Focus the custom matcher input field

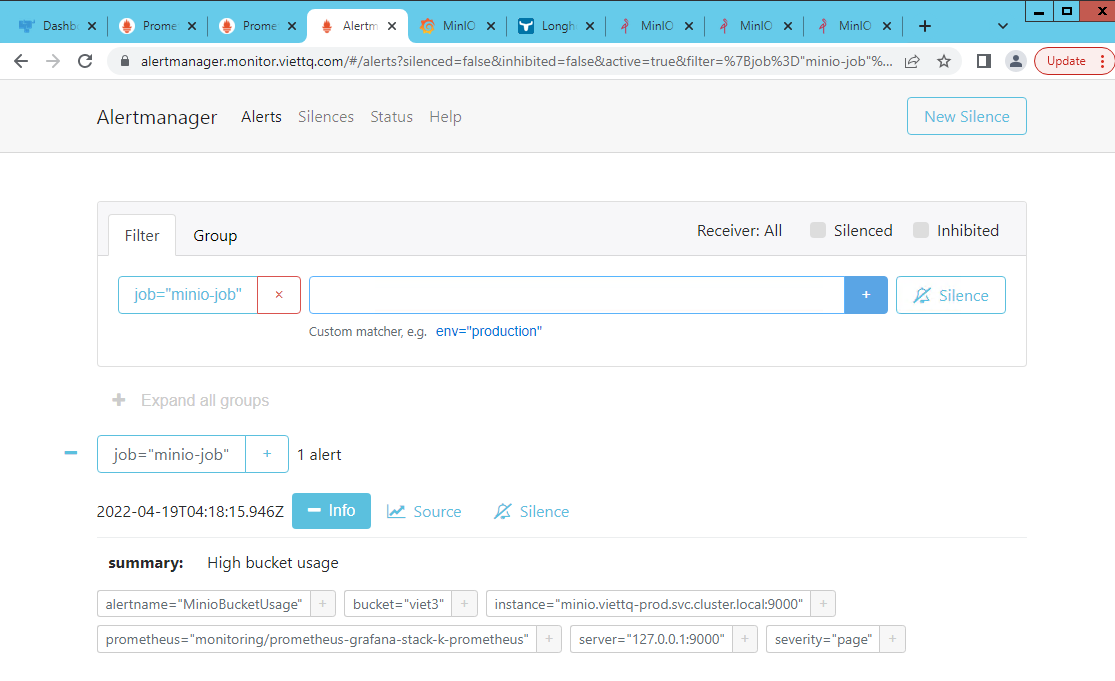[577, 295]
